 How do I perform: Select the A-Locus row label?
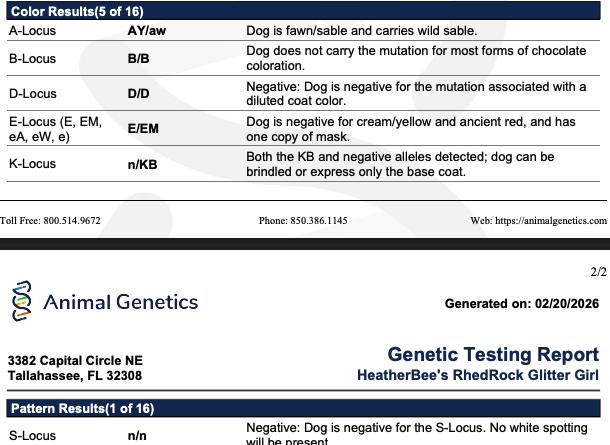[32, 31]
